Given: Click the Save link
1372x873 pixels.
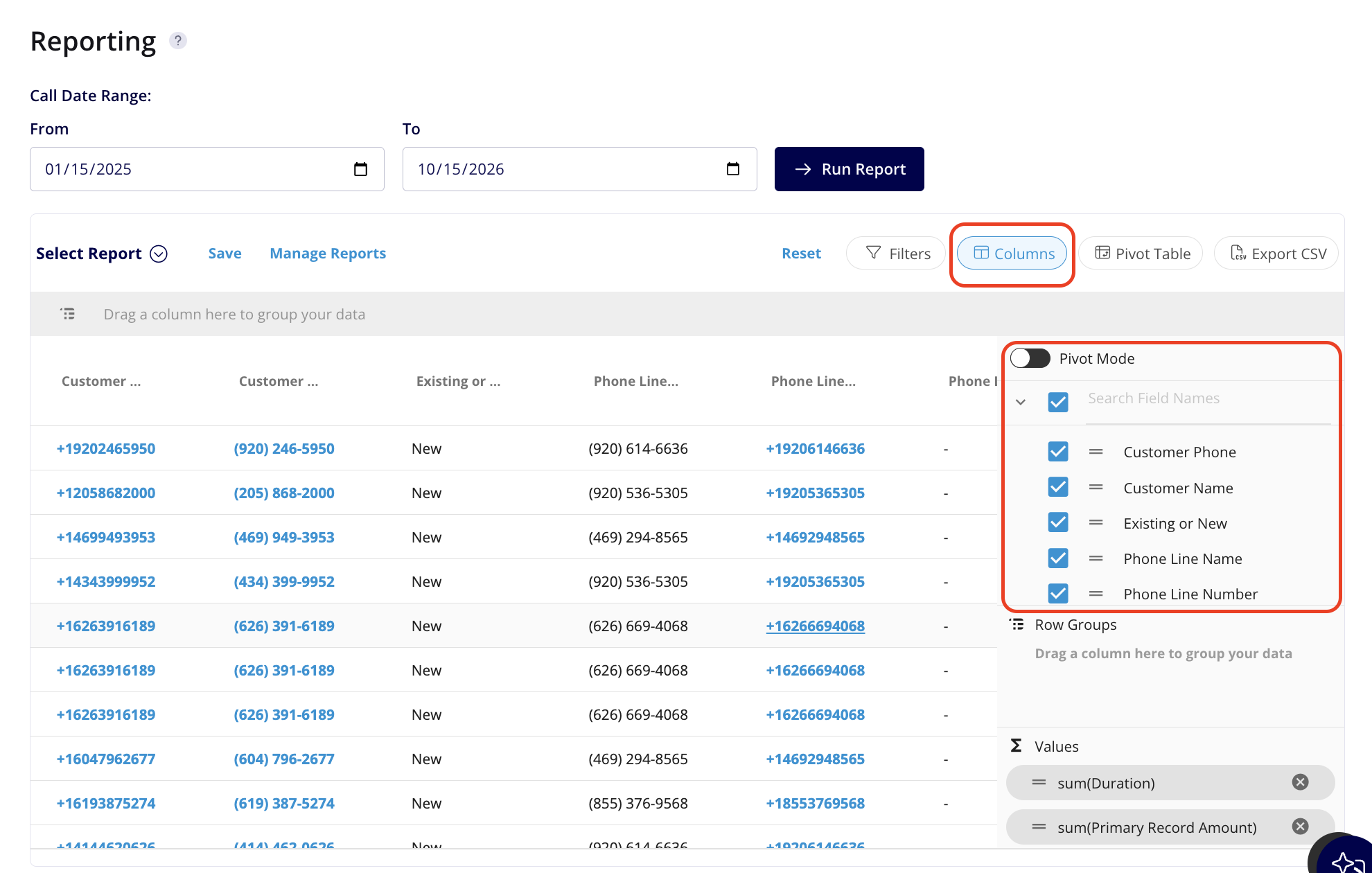Looking at the screenshot, I should click(225, 254).
